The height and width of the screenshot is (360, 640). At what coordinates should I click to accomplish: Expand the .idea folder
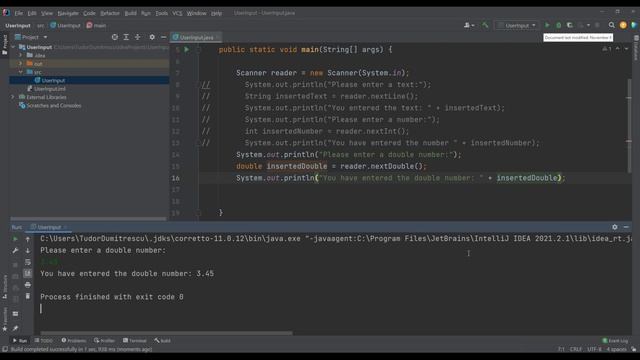(x=20, y=56)
